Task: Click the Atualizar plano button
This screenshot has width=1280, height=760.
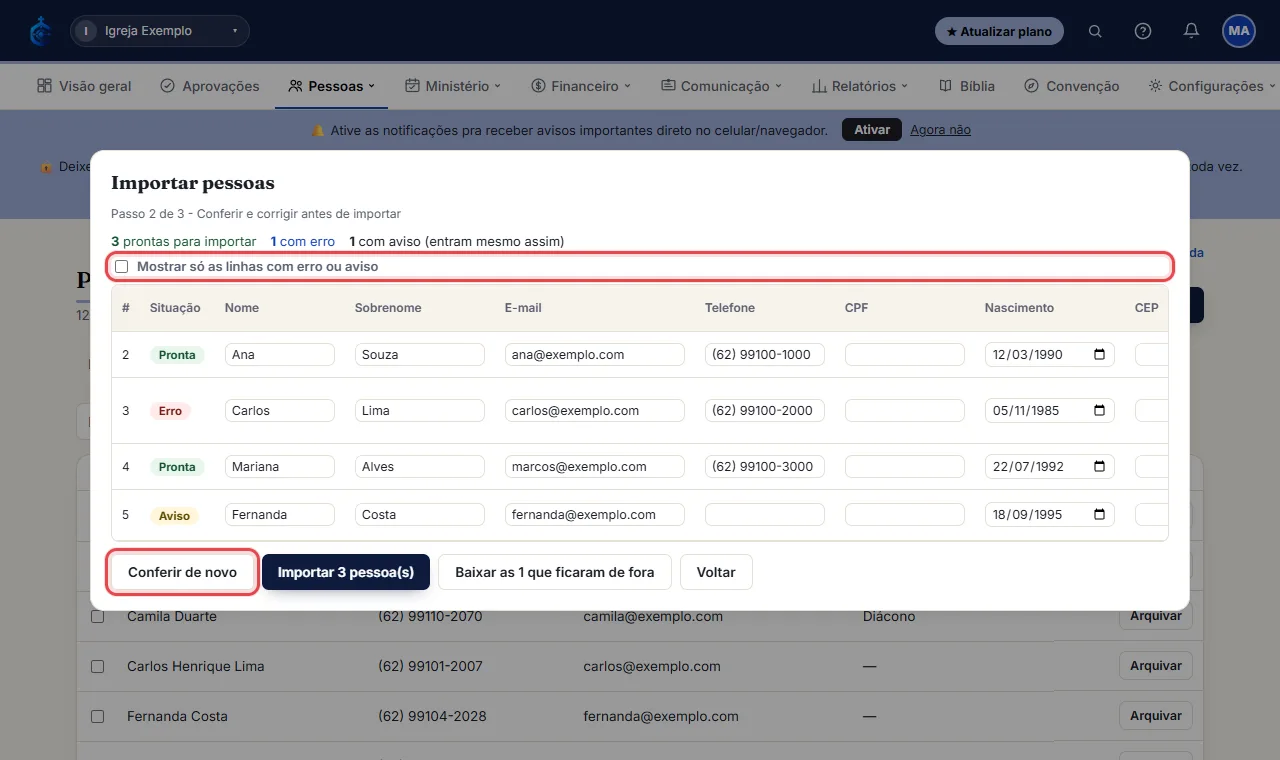Action: point(999,31)
